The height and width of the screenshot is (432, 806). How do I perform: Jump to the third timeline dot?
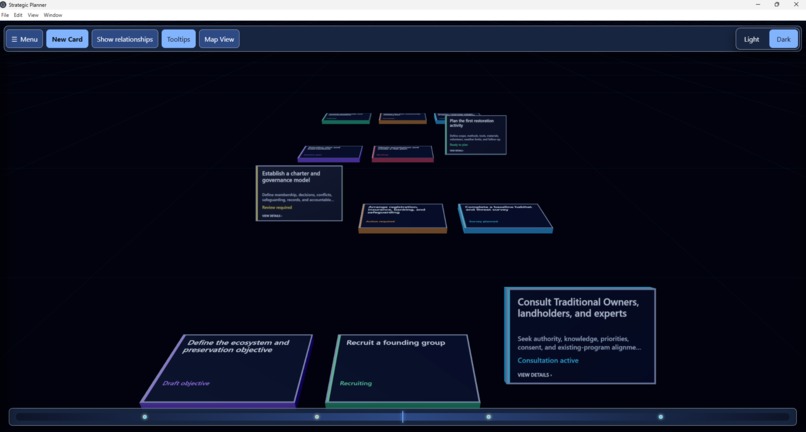(x=488, y=417)
